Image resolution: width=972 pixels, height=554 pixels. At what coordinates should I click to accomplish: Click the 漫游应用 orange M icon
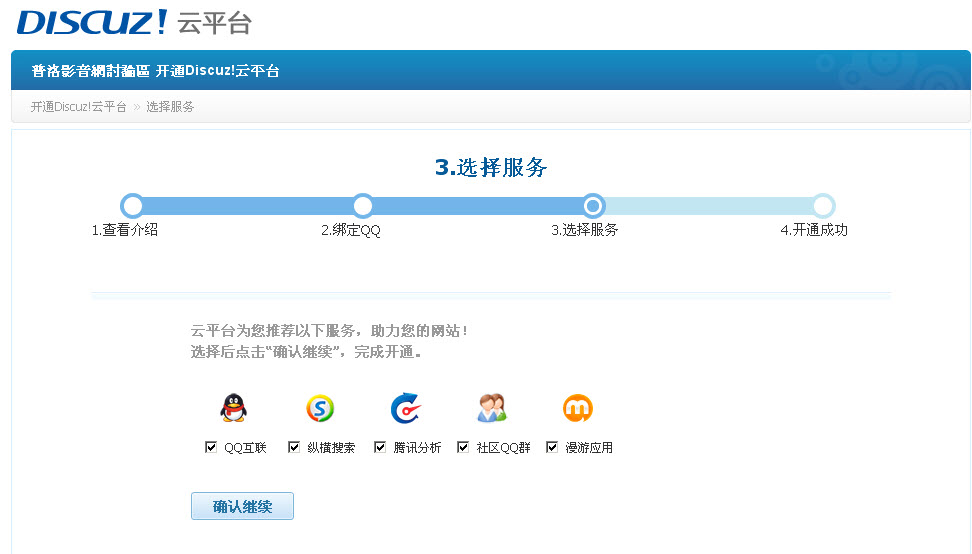pyautogui.click(x=578, y=408)
